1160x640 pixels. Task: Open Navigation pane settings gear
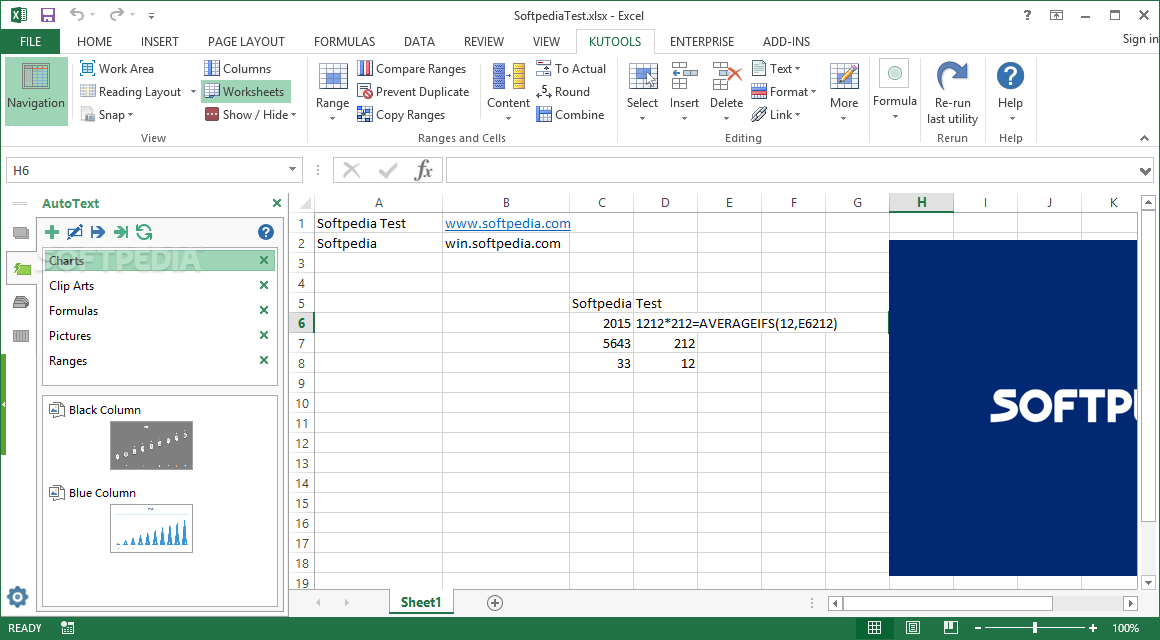(x=17, y=596)
